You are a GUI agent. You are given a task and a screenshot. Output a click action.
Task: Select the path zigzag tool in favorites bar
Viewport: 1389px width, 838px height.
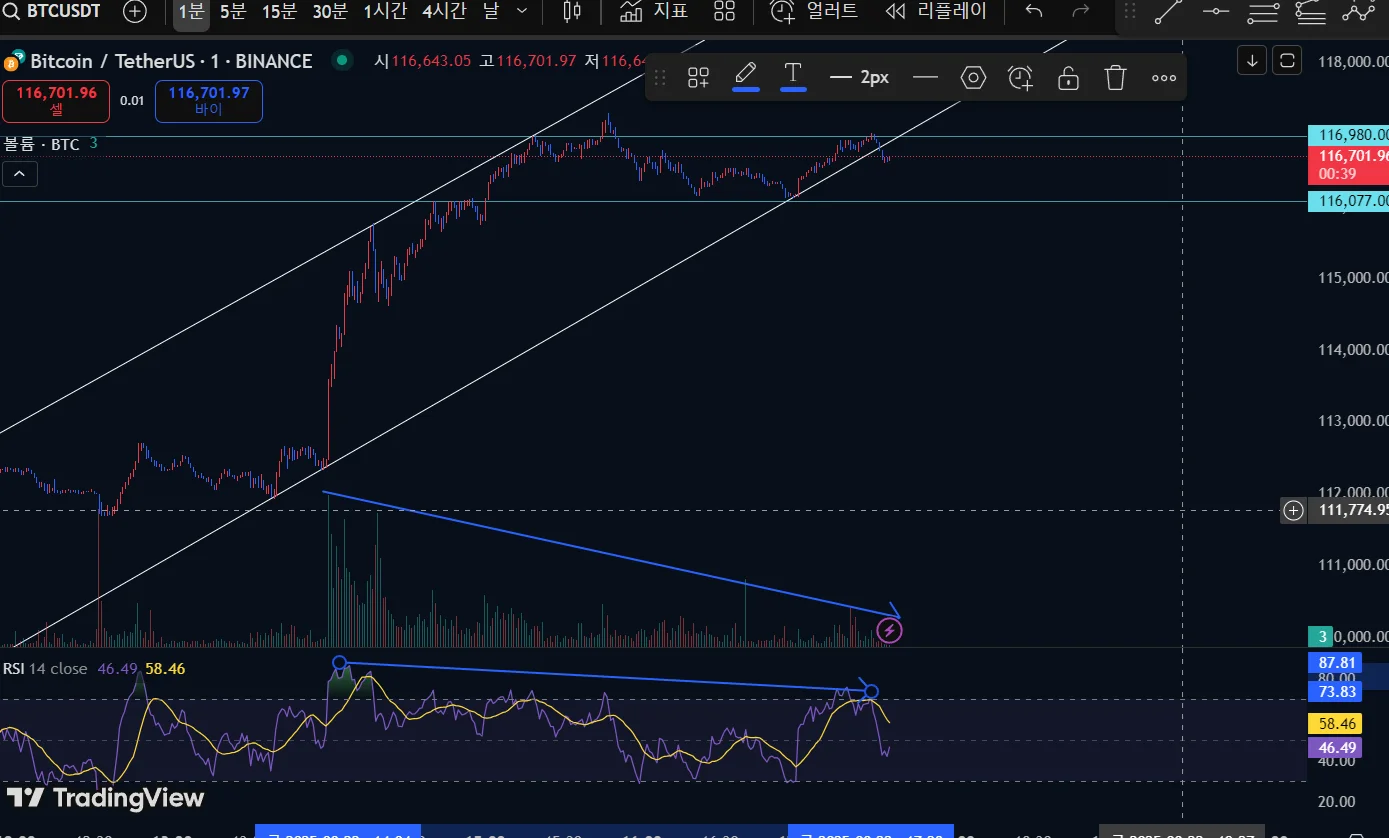1358,12
